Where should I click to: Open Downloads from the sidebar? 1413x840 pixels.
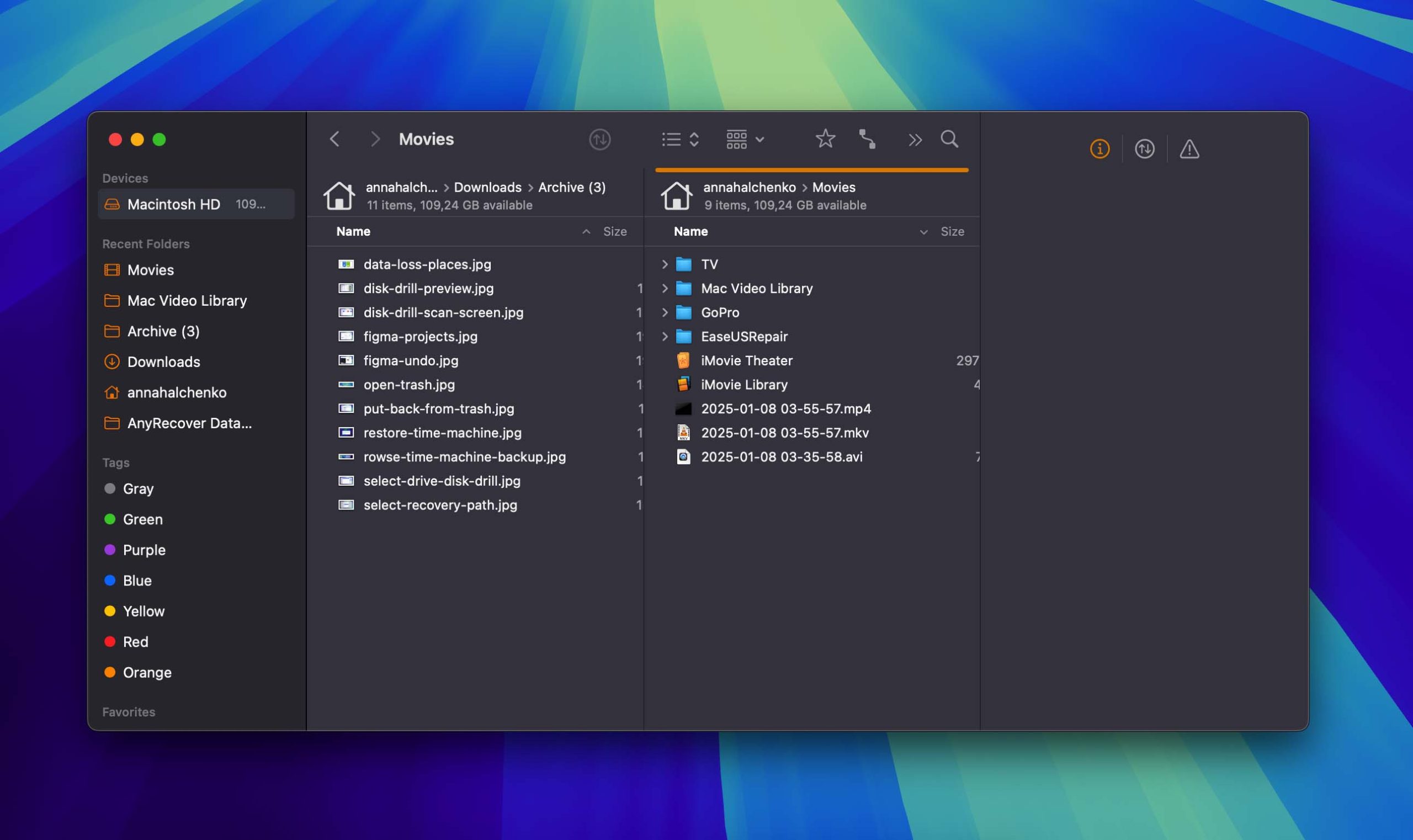click(163, 361)
